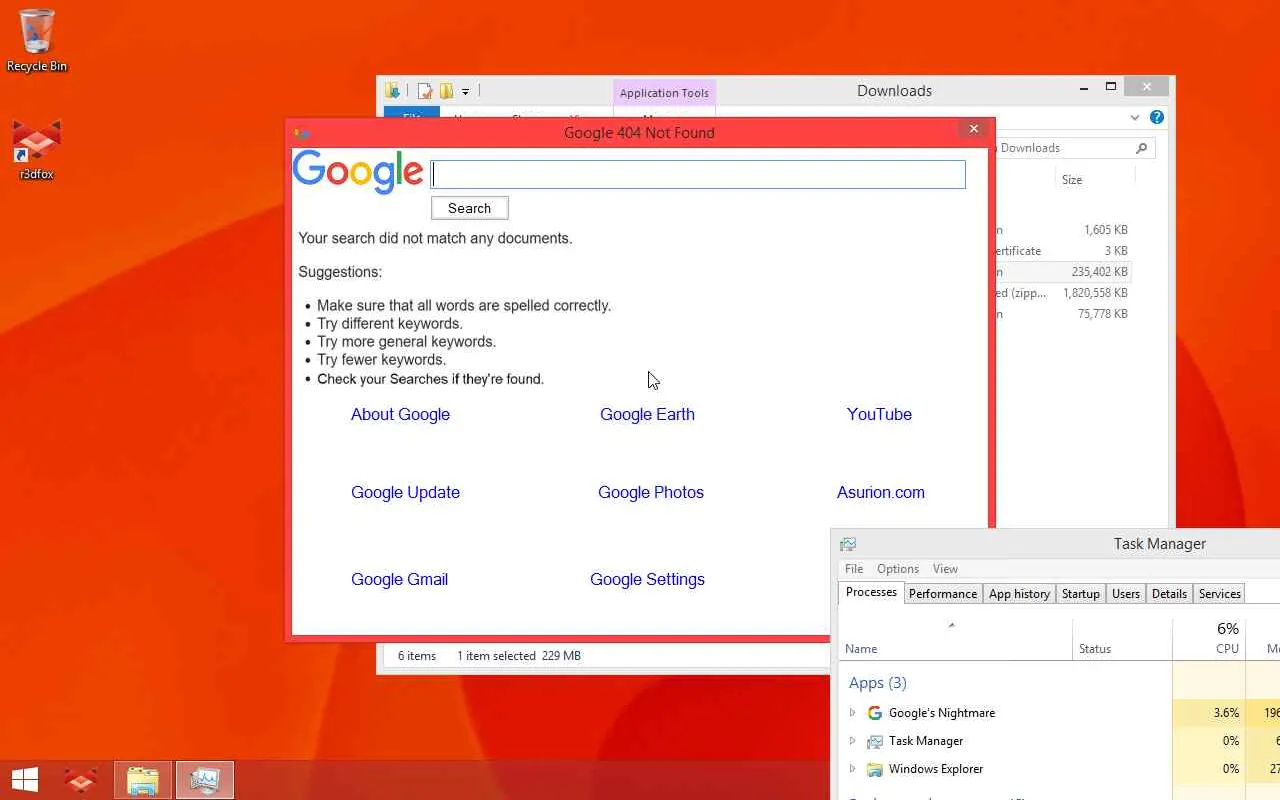Click the 1,605 KB size cell
1280x800 pixels.
pyautogui.click(x=1106, y=230)
